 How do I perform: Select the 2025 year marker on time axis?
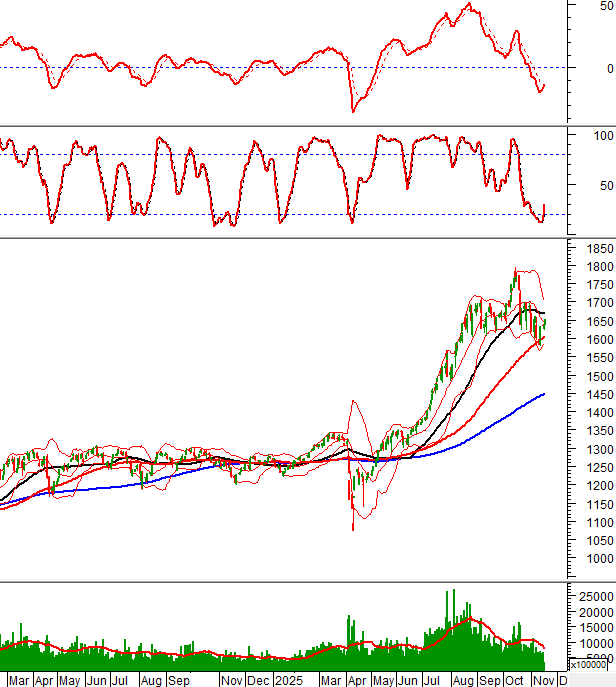point(290,680)
